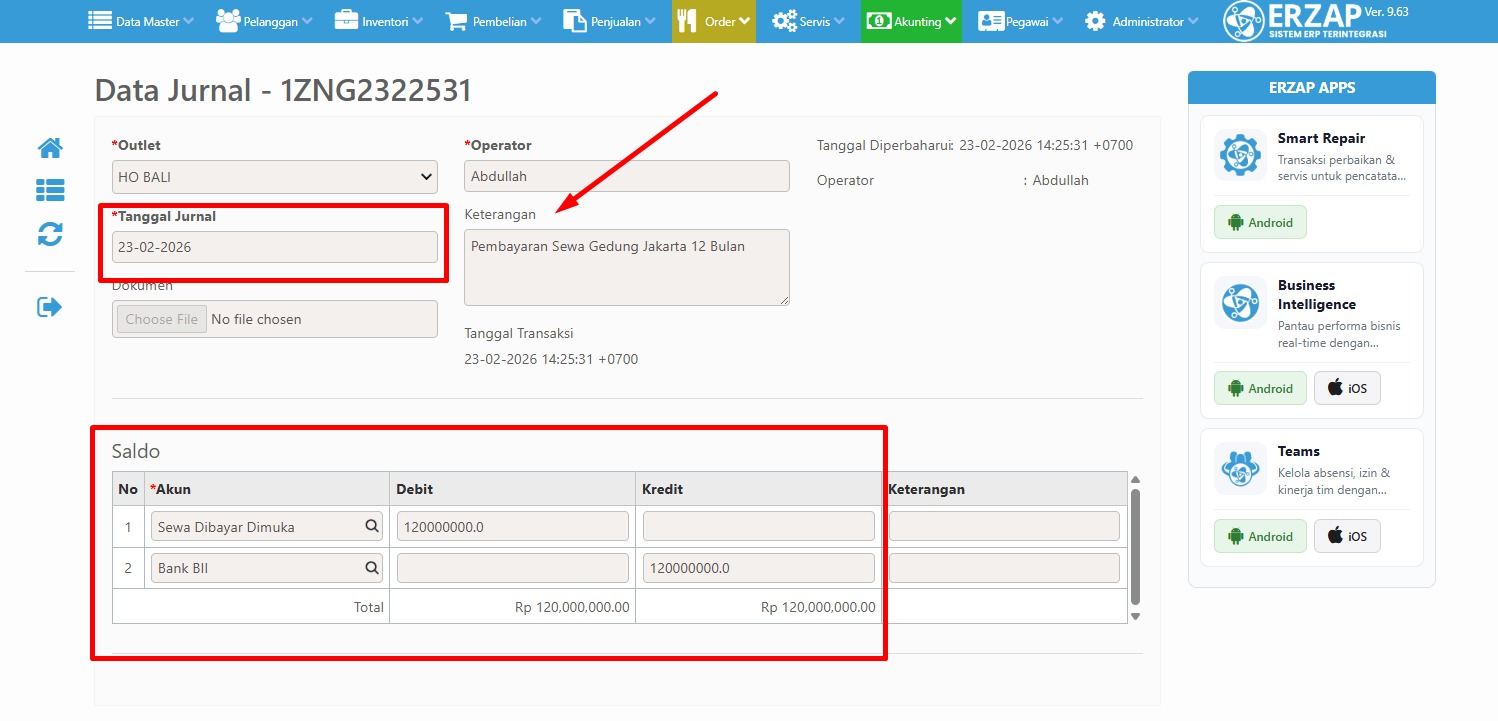The height and width of the screenshot is (721, 1498).
Task: Search account icon in Sewa Dibayar Dimuka field
Action: 371,526
